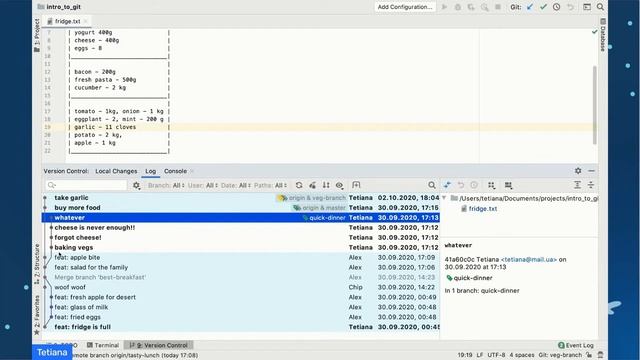Open the Terminal tool window tab
Image resolution: width=640 pixels, height=360 pixels.
click(x=103, y=345)
